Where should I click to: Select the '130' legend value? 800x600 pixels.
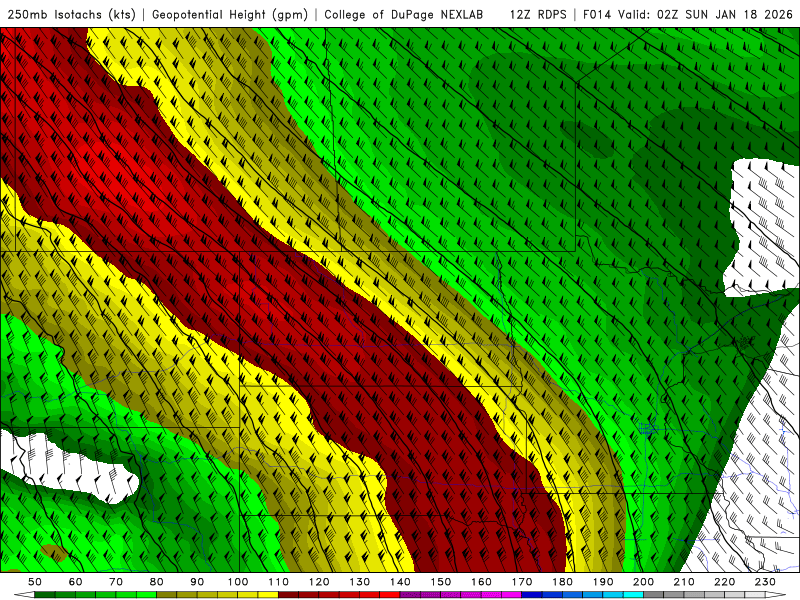coord(360,582)
